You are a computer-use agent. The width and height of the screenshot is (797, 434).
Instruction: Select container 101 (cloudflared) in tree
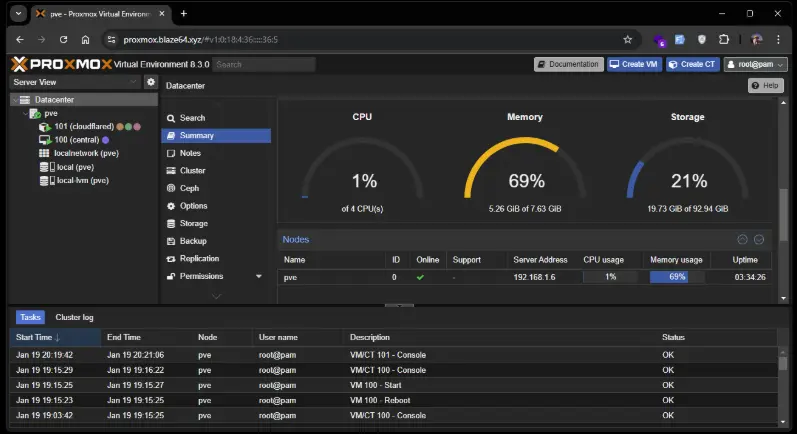point(84,127)
